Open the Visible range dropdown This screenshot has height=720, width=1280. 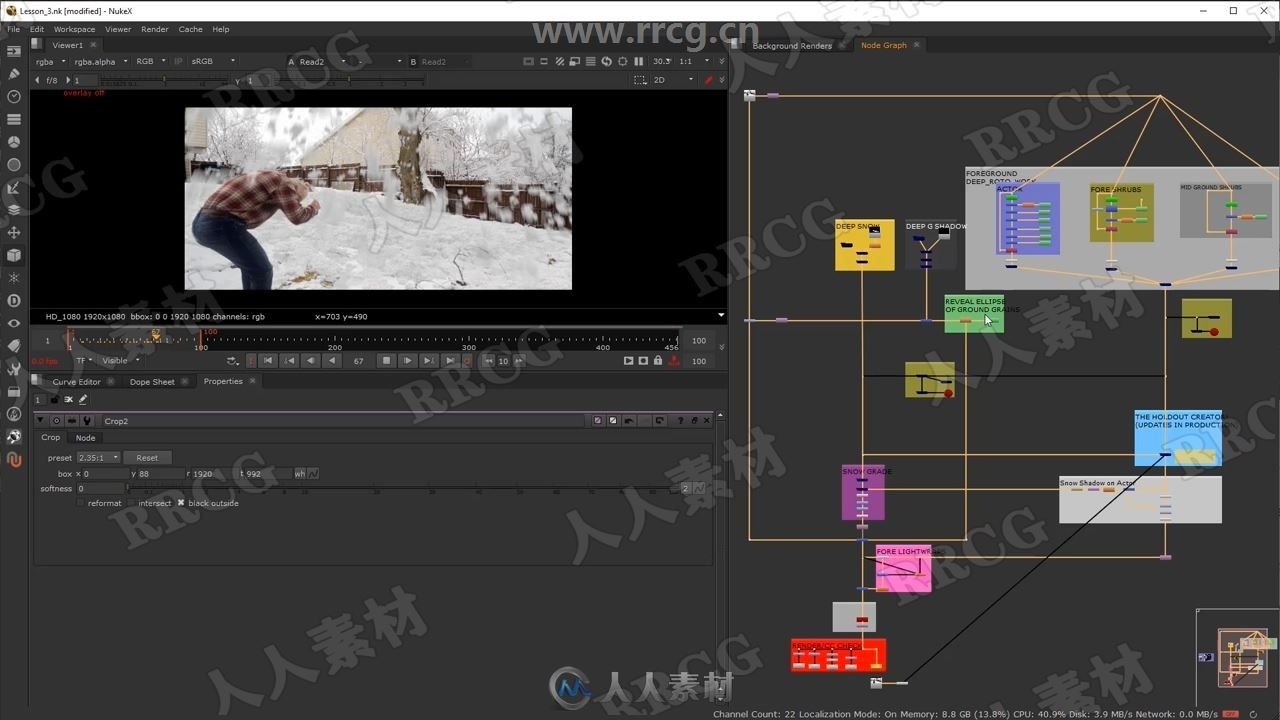point(120,360)
